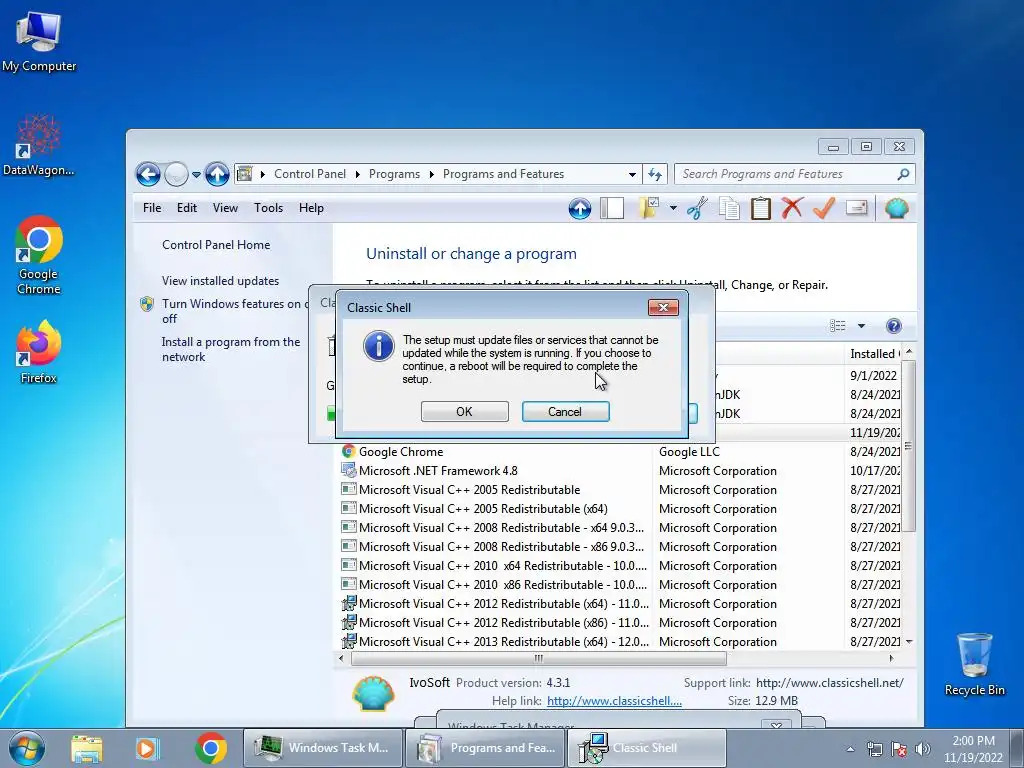Select Visual C++ 2010 x86 Redistributable row
1024x768 pixels.
(x=502, y=585)
